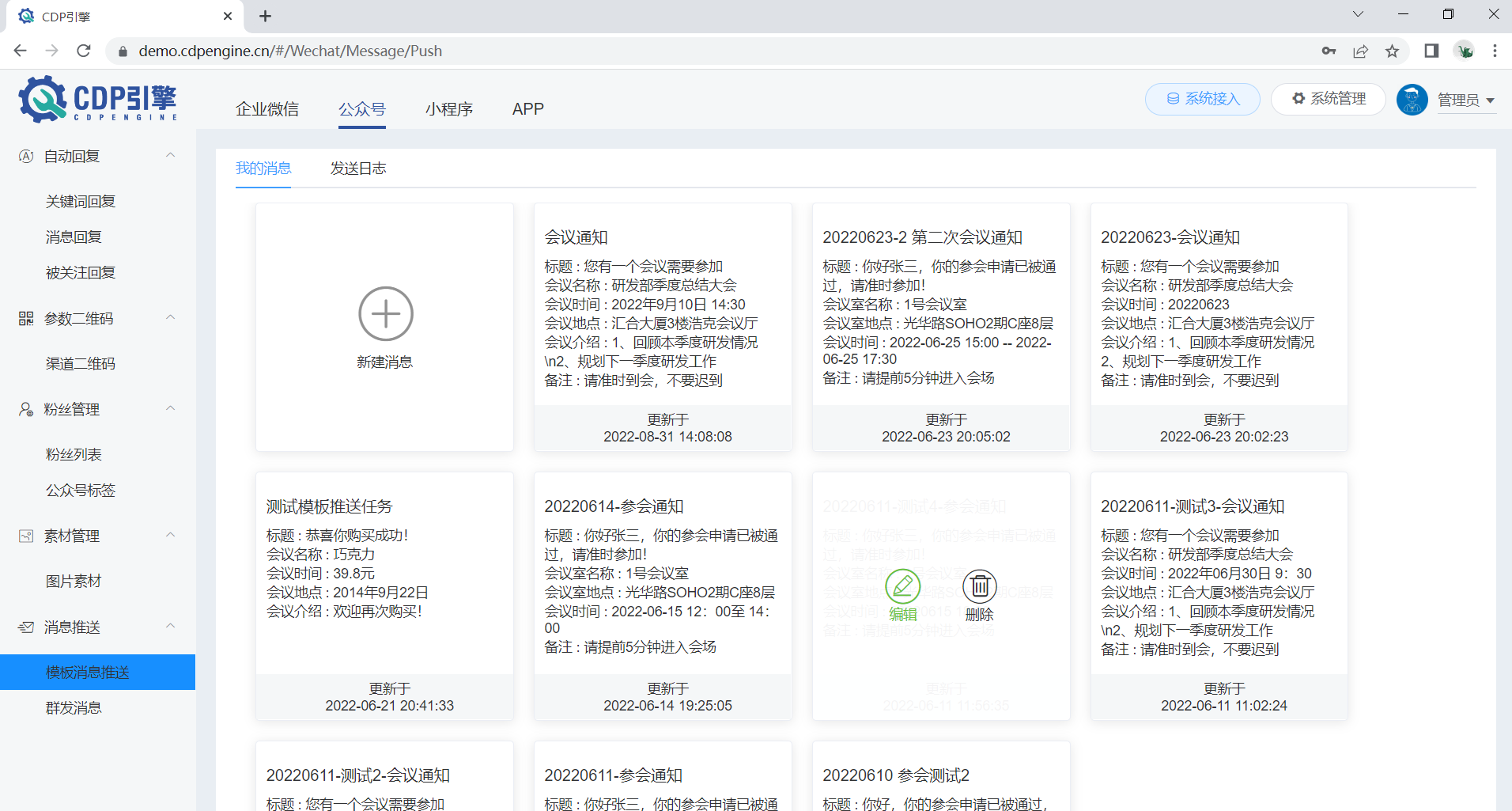Bookmark page with star icon
This screenshot has height=811, width=1512.
coord(1392,51)
